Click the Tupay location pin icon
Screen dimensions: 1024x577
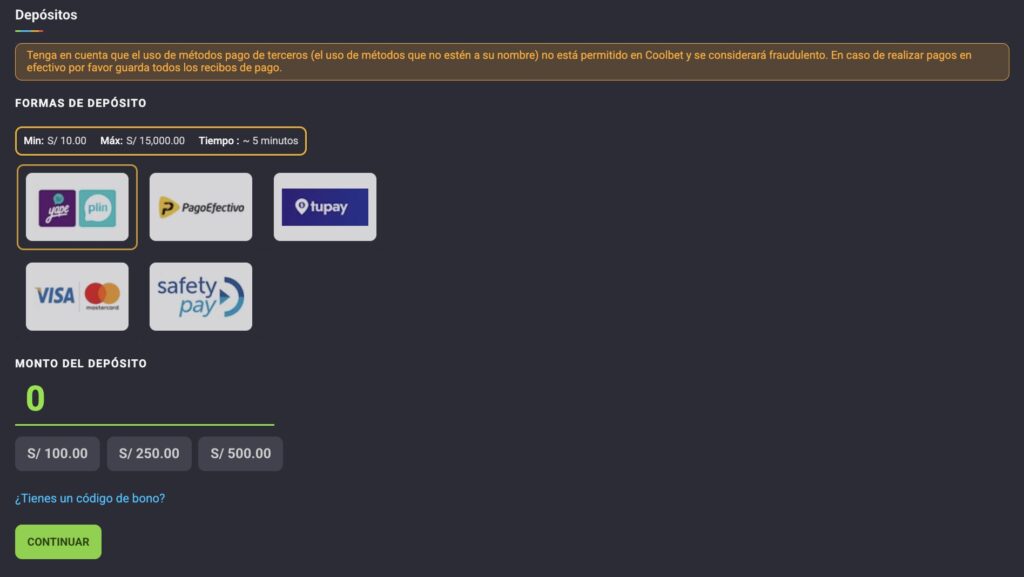coord(302,207)
